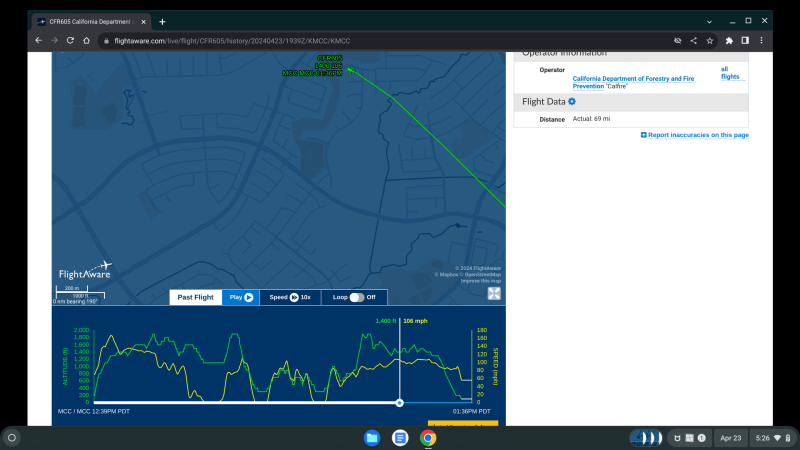
Task: Click the share icon in address bar
Action: pyautogui.click(x=694, y=40)
